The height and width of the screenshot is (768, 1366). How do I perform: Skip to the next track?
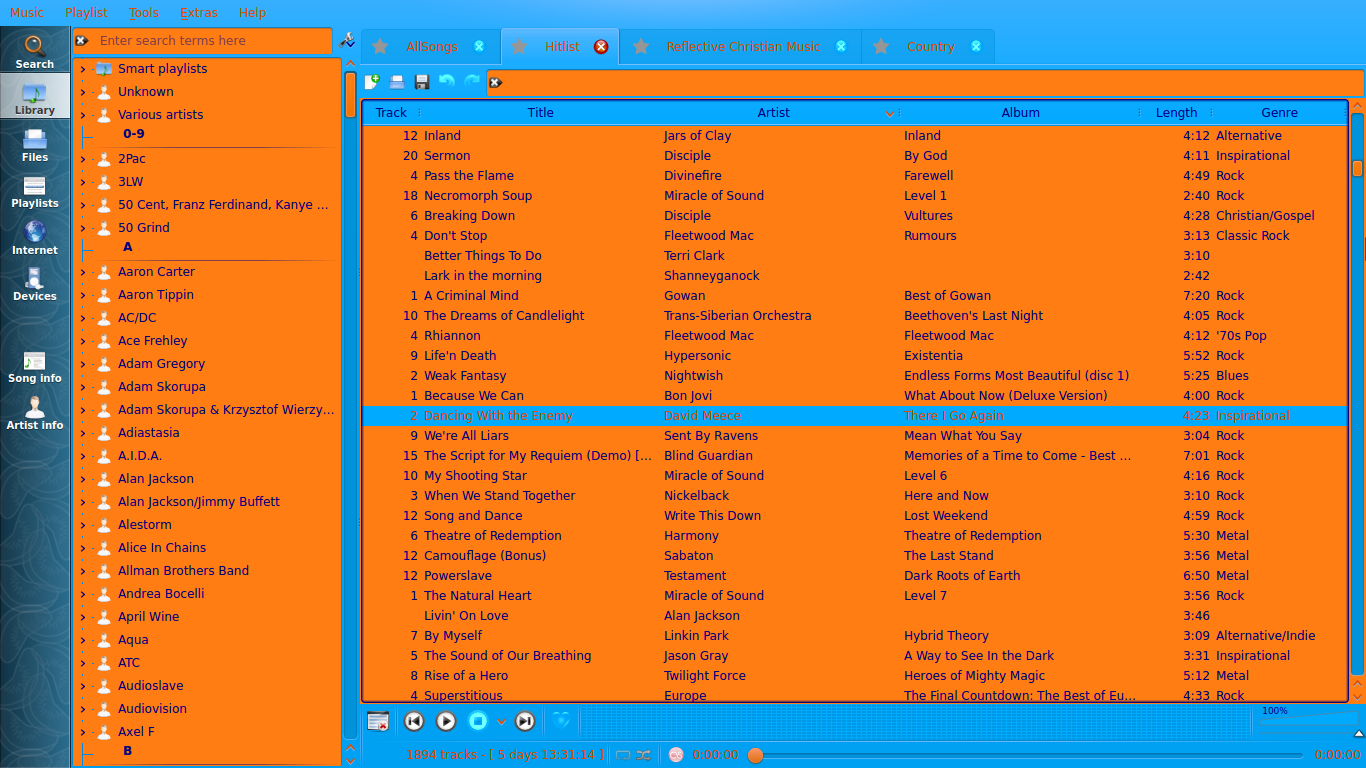coord(525,721)
